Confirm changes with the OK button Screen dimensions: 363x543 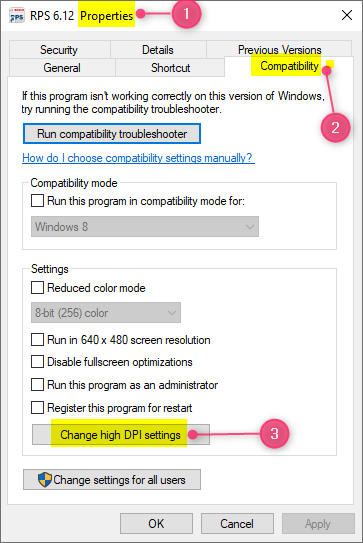coord(156,523)
